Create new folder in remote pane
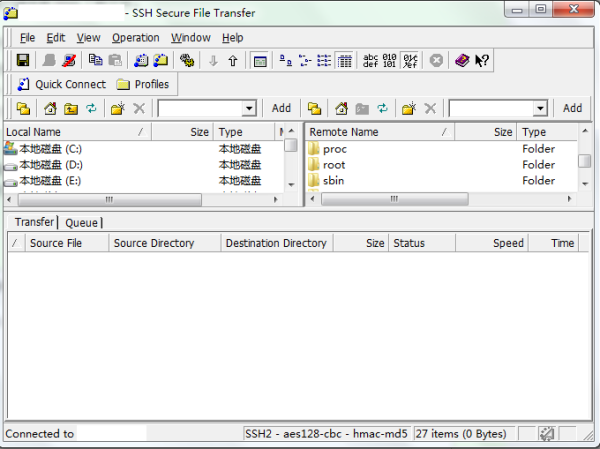Screen dimensions: 600x449 click(x=409, y=108)
